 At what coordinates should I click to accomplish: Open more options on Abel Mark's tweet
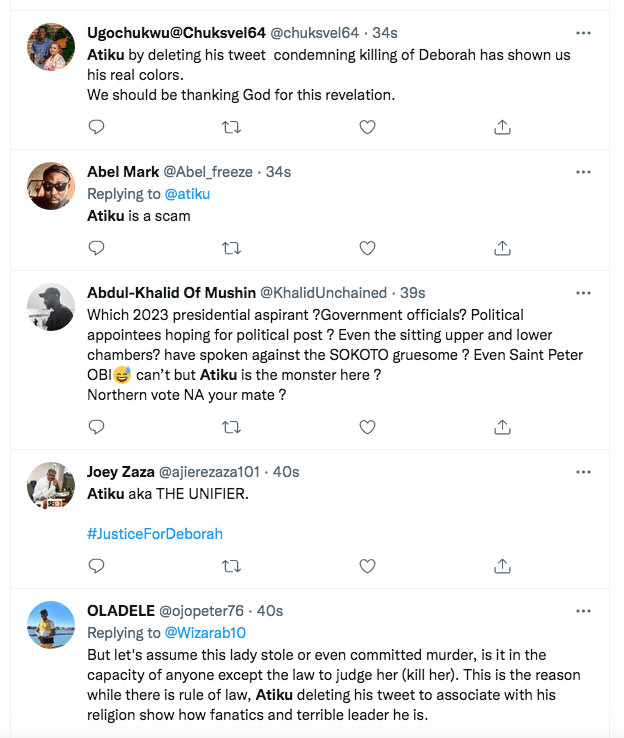pos(583,172)
